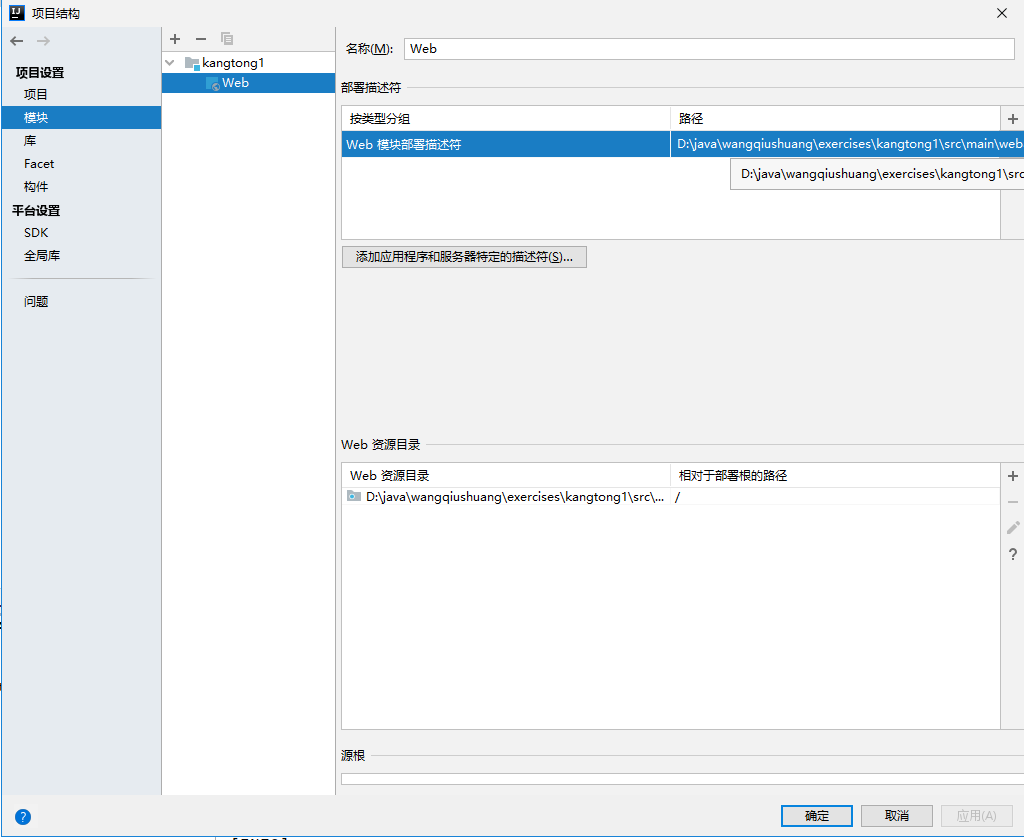This screenshot has width=1024, height=840.
Task: Open the Facet settings section
Action: 39,164
